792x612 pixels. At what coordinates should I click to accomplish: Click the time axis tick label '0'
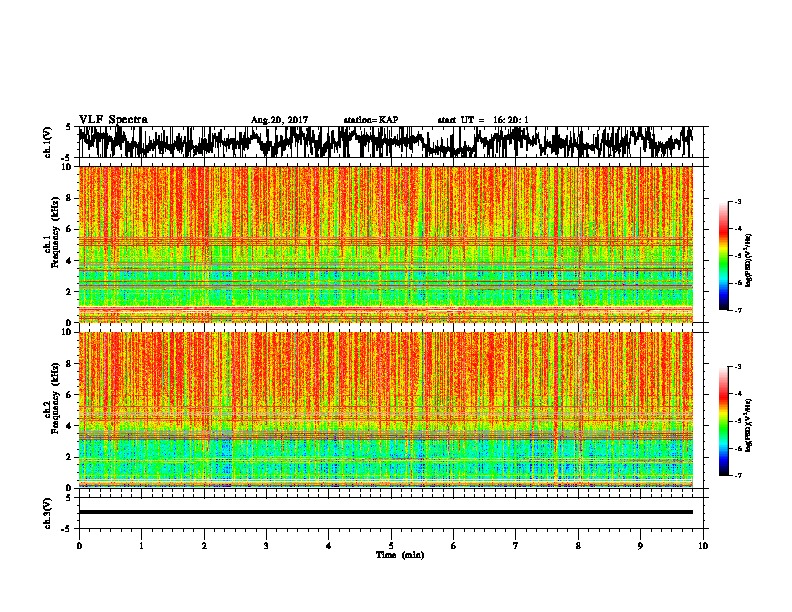coord(79,546)
